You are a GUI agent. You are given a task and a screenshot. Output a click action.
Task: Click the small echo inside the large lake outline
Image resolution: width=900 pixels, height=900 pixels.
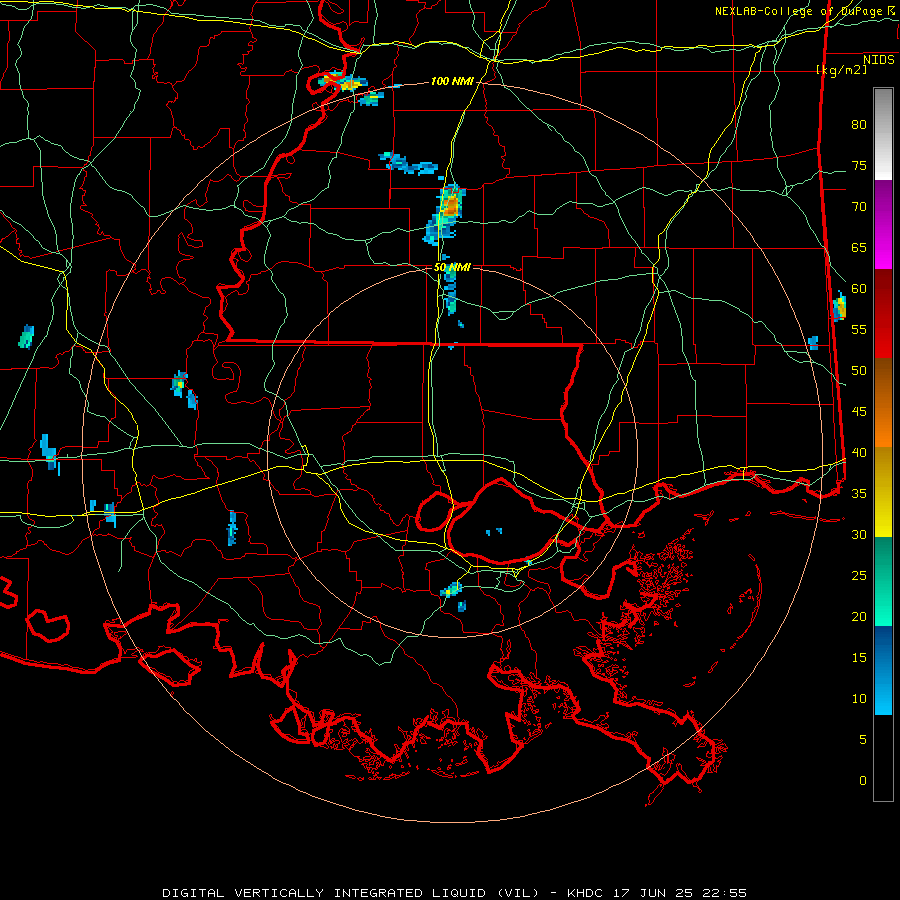(x=494, y=532)
